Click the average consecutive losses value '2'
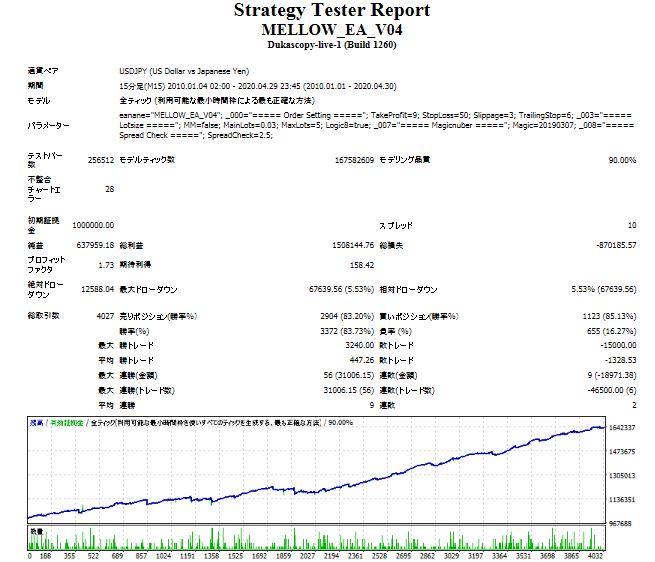The height and width of the screenshot is (562, 655). [x=634, y=405]
